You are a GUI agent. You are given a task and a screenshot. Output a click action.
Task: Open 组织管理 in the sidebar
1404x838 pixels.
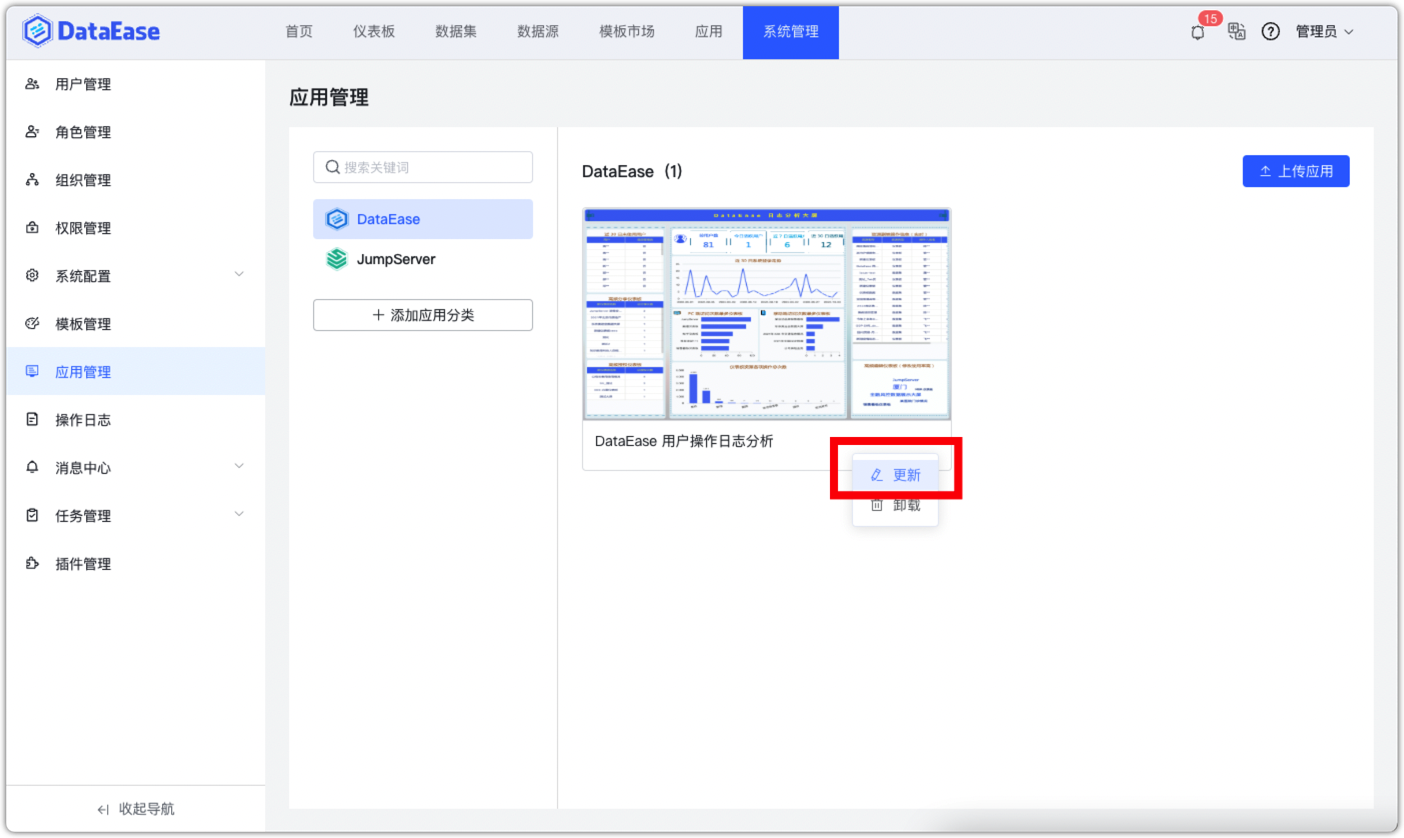point(136,180)
